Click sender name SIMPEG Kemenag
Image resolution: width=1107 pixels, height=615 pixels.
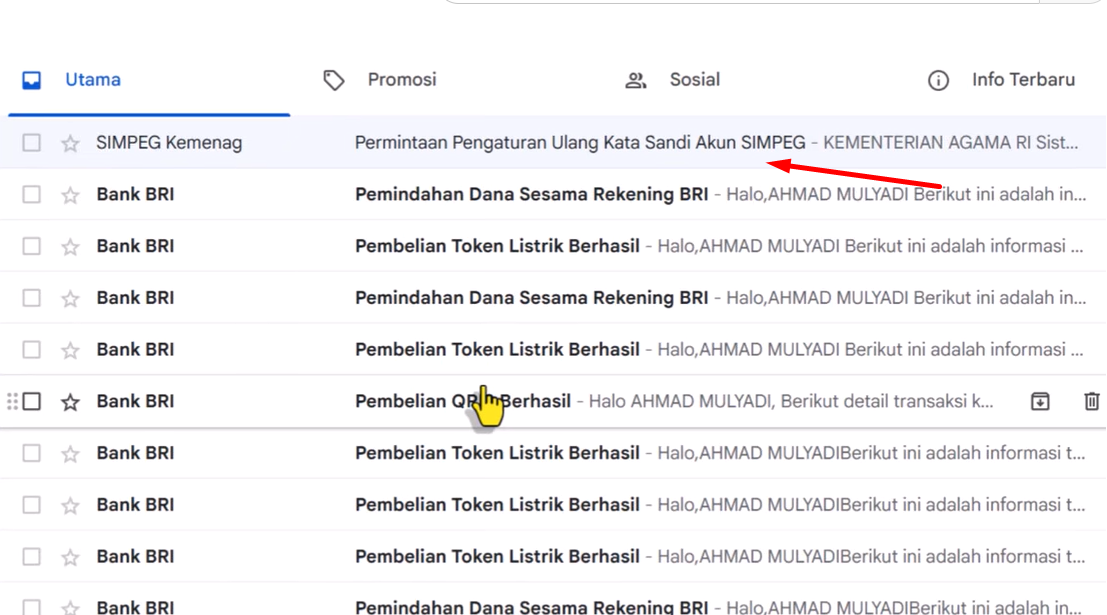(169, 143)
